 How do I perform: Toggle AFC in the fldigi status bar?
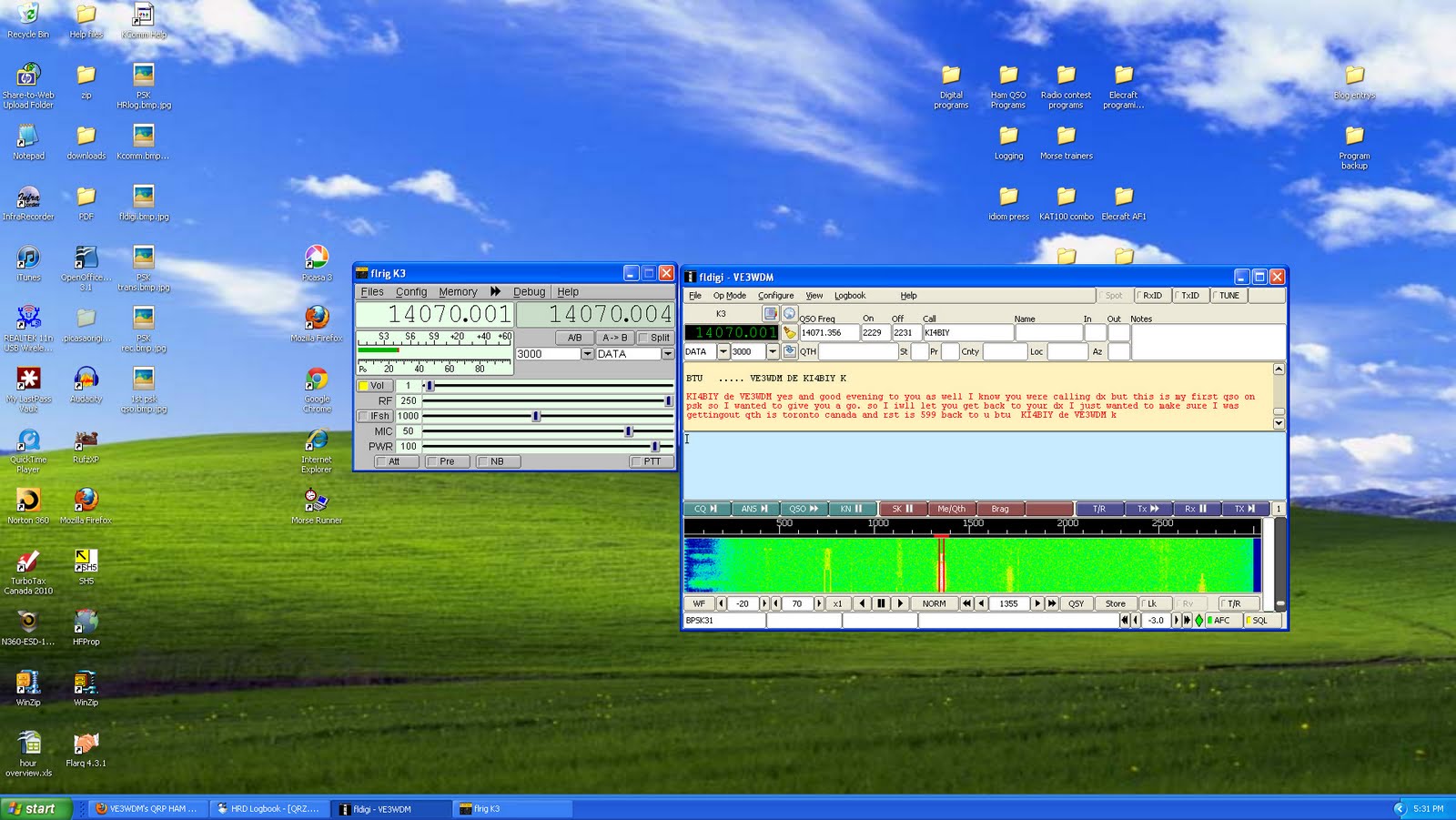pyautogui.click(x=1222, y=620)
